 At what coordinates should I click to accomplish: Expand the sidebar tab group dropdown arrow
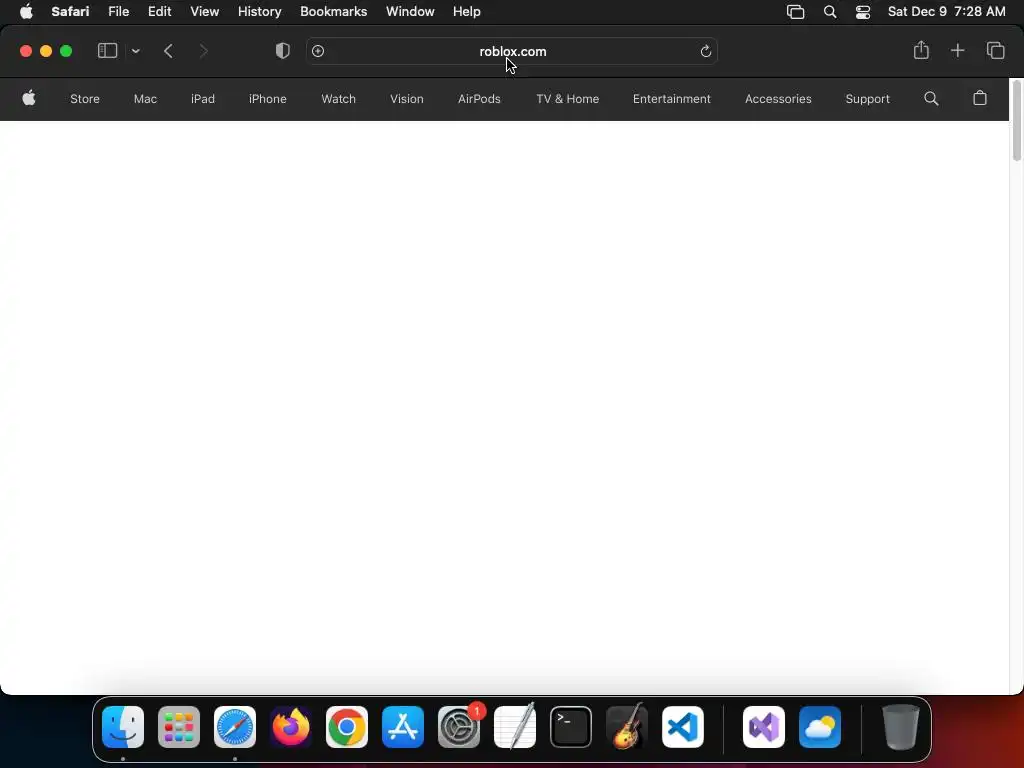[x=135, y=51]
